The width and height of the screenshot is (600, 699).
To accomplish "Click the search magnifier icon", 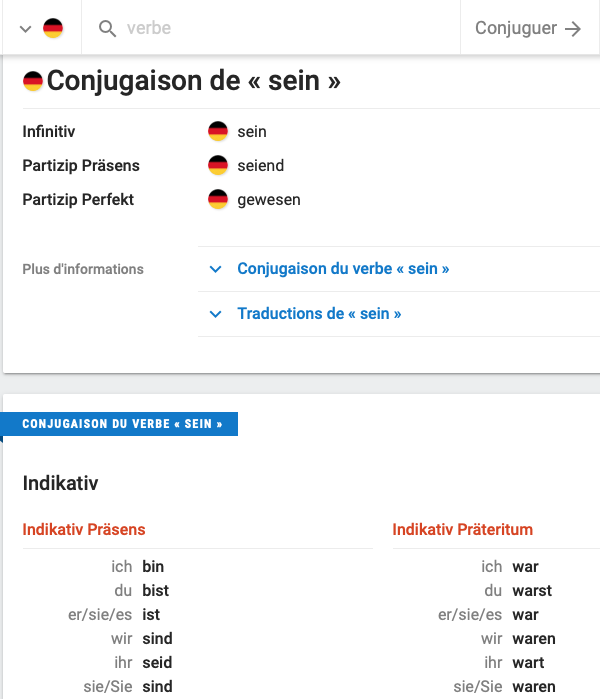I will pyautogui.click(x=108, y=29).
